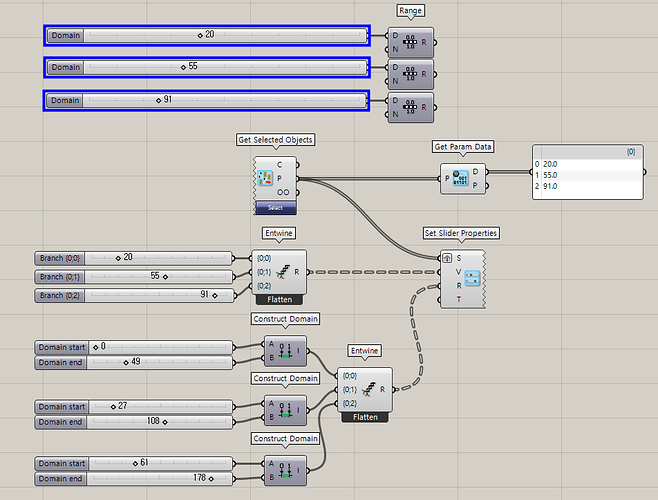Click the Get Selected Objects component icon
Screen dimensions: 658x500
pyautogui.click(x=264, y=178)
